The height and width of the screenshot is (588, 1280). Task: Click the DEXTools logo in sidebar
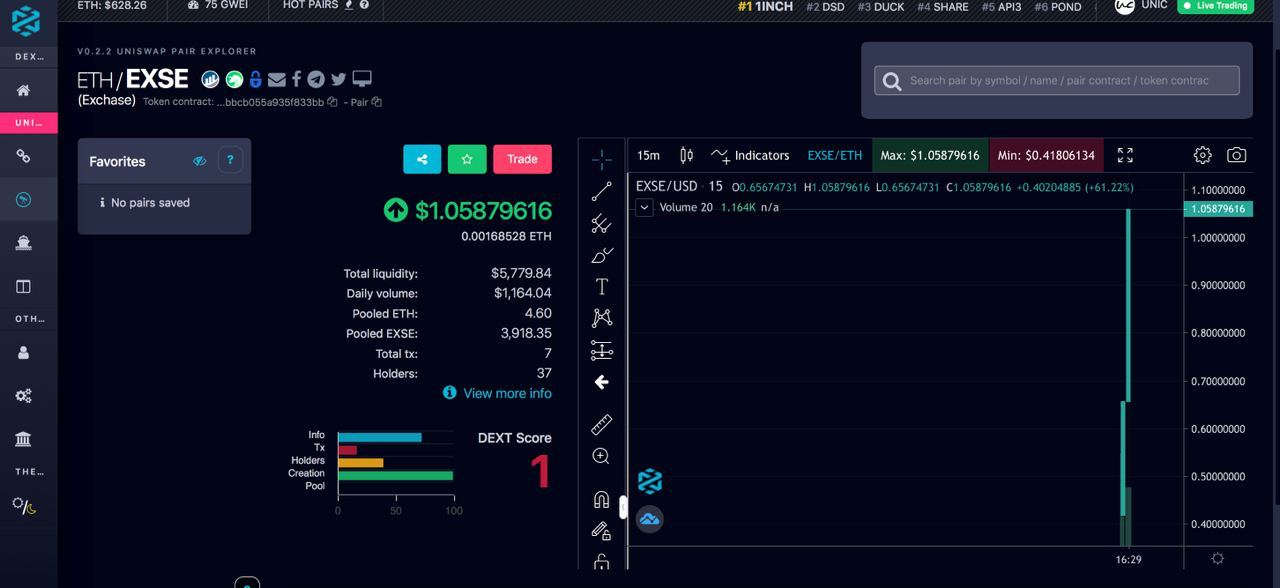(x=26, y=21)
